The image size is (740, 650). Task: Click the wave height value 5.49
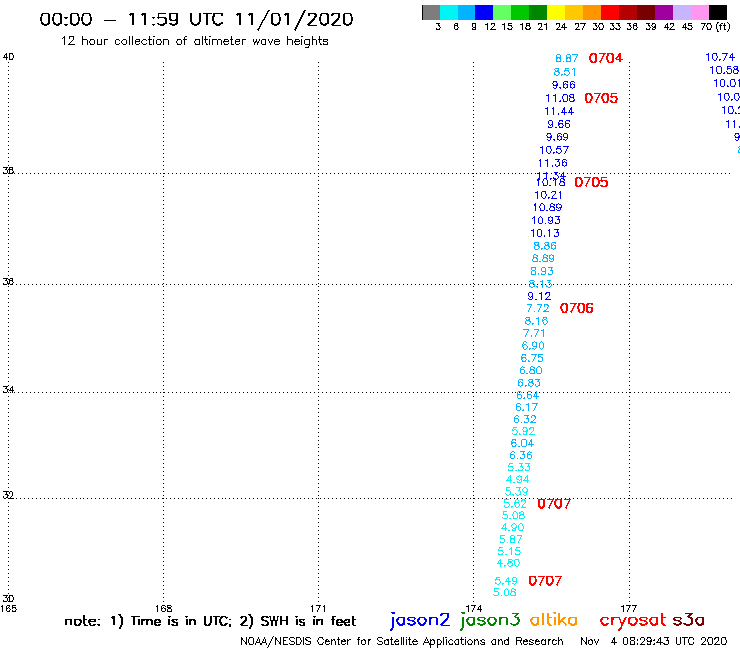tap(506, 581)
